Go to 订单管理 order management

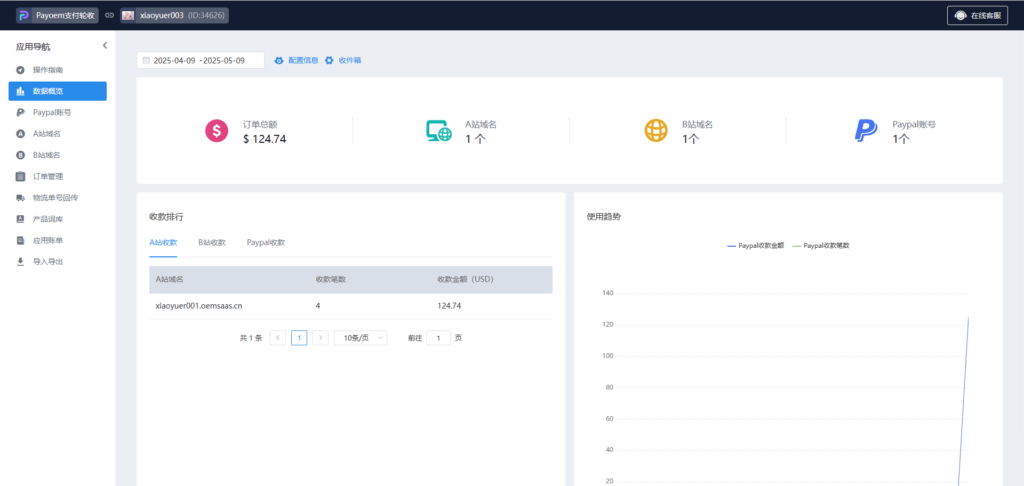(48, 177)
